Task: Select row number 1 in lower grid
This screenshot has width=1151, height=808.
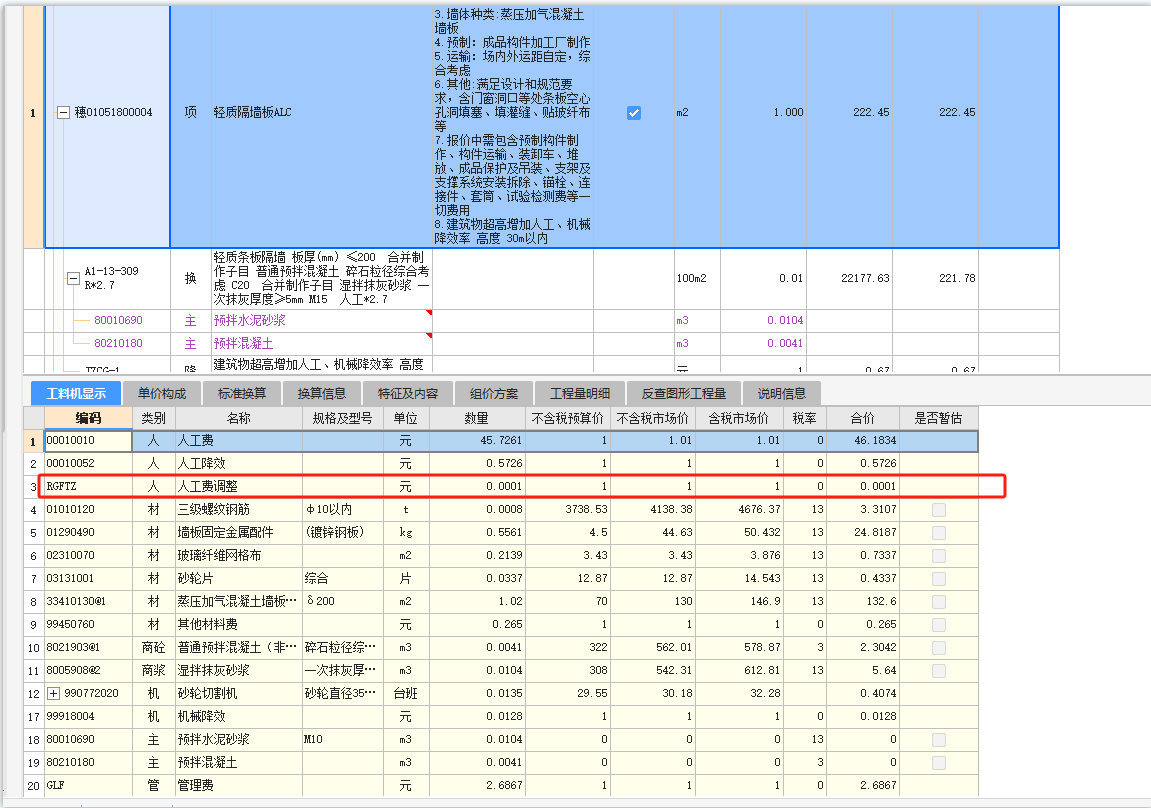Action: point(33,441)
